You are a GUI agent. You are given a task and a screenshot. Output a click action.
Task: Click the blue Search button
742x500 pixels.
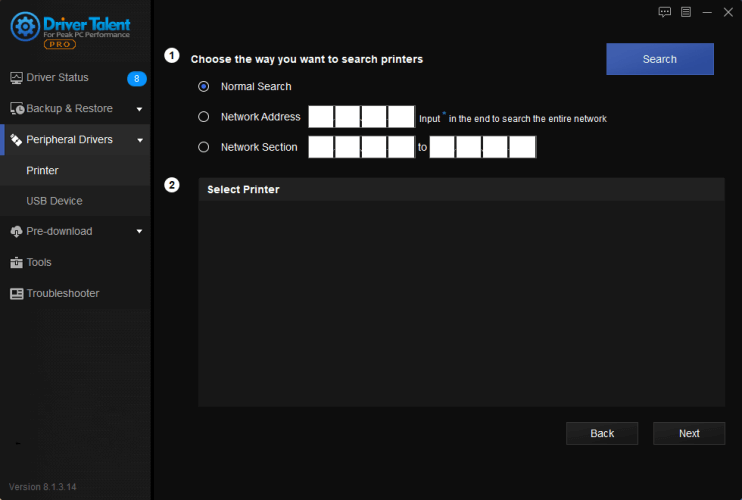(x=660, y=59)
